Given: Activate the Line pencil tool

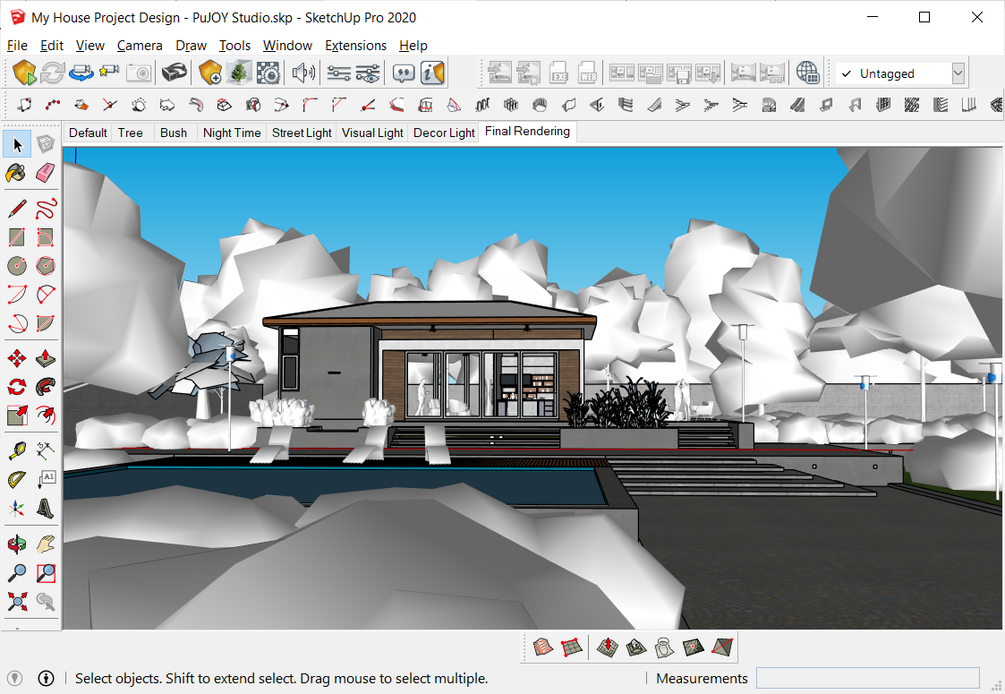Looking at the screenshot, I should [17, 208].
